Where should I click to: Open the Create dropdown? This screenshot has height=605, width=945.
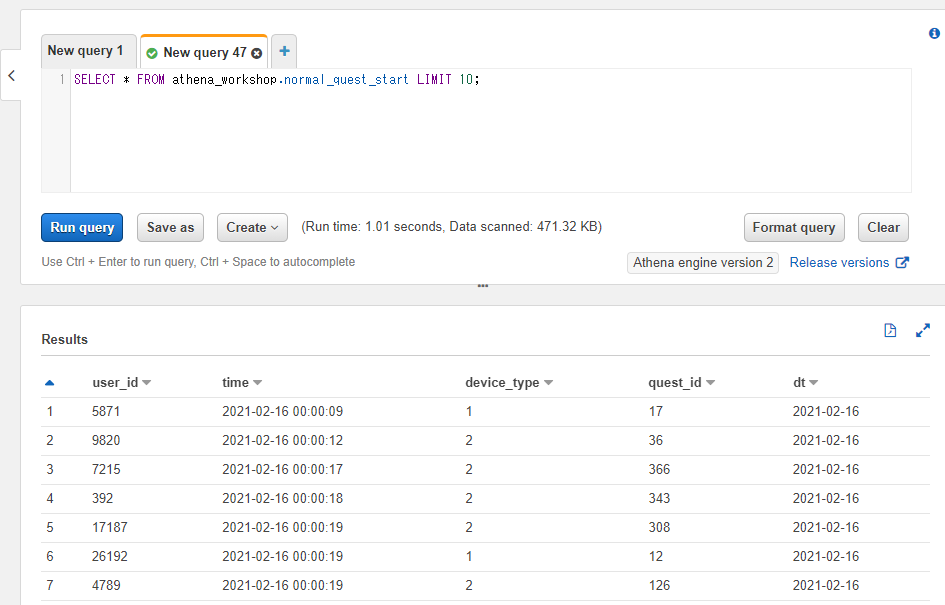click(252, 227)
